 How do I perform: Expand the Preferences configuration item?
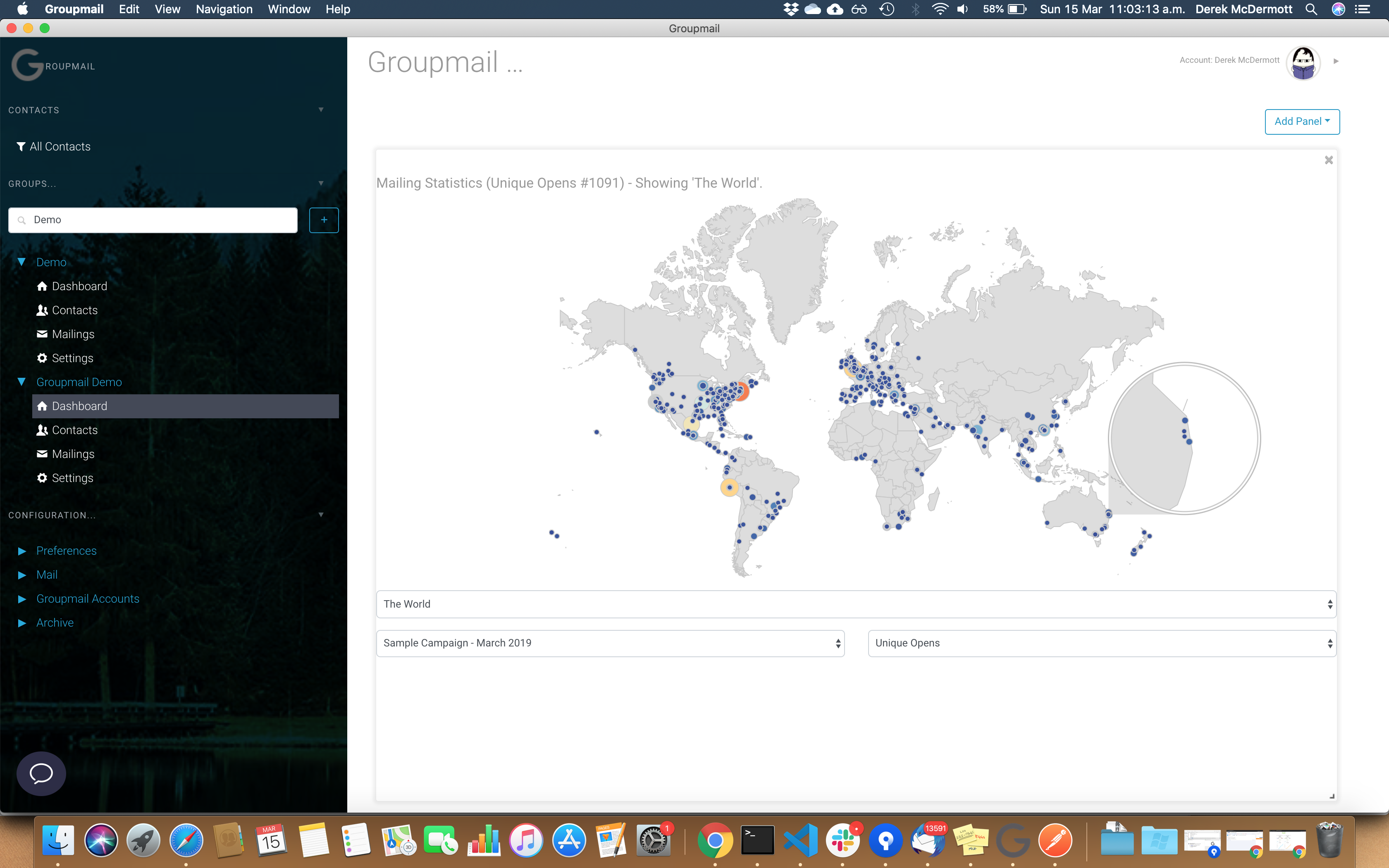tap(22, 551)
